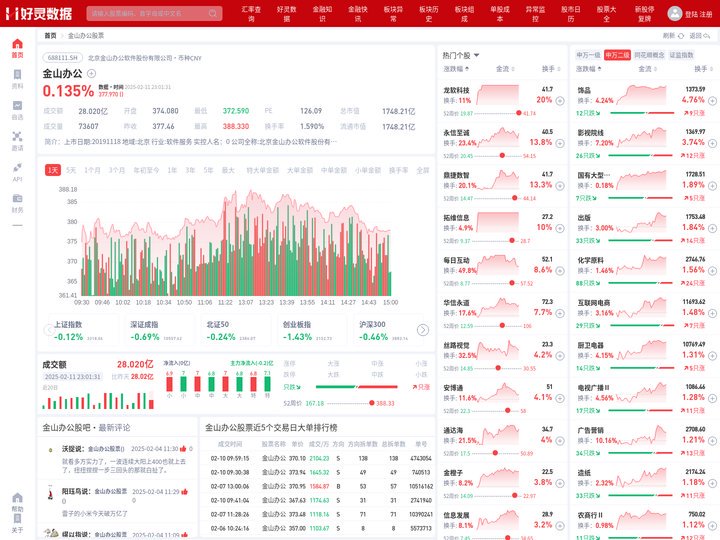Switch to the 申万一级 tab
The width and height of the screenshot is (720, 540).
coord(588,55)
